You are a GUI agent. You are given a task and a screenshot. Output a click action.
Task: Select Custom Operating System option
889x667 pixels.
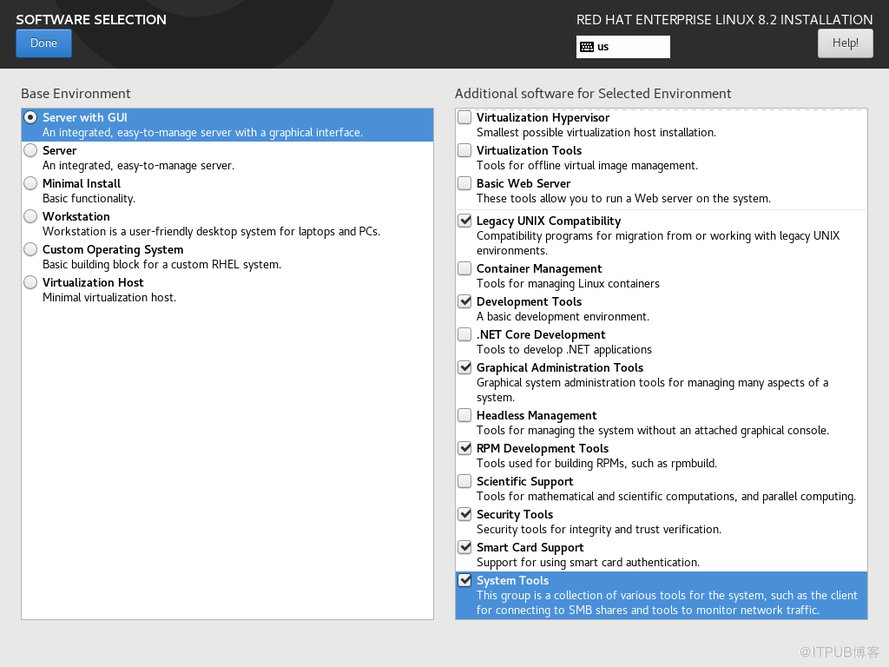(31, 250)
